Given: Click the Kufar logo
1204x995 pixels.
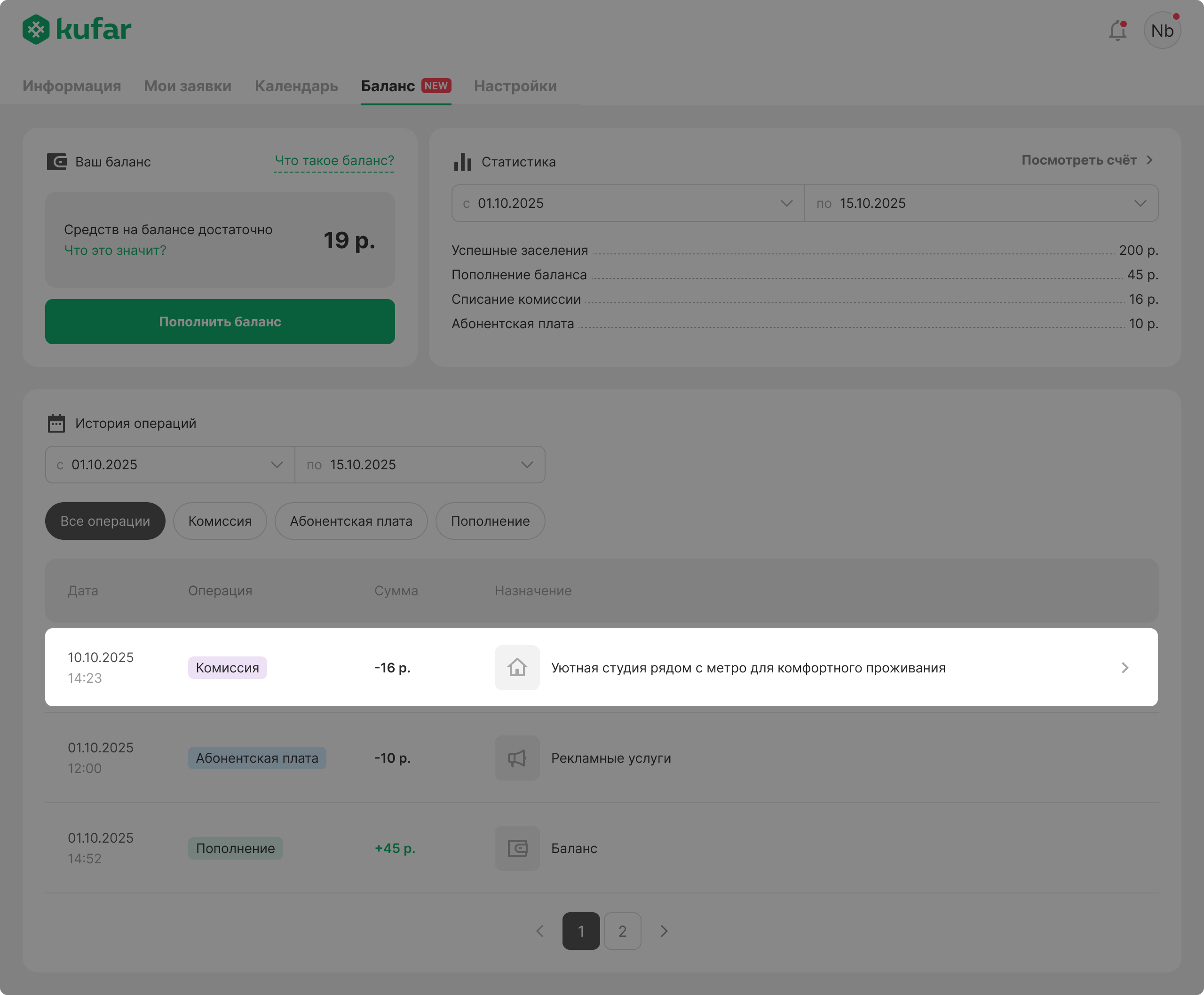Looking at the screenshot, I should (x=77, y=30).
